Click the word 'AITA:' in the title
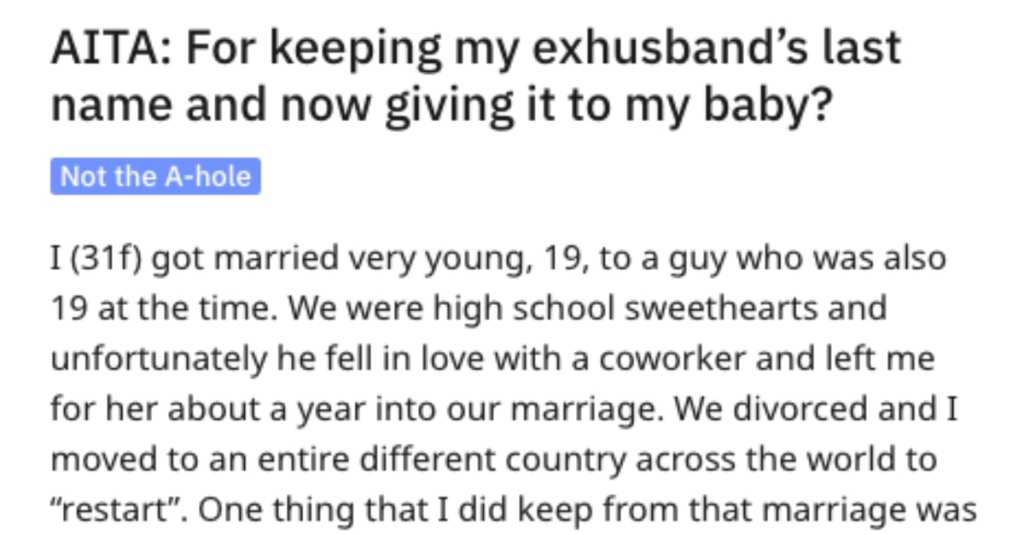1024x535 pixels. [x=112, y=48]
